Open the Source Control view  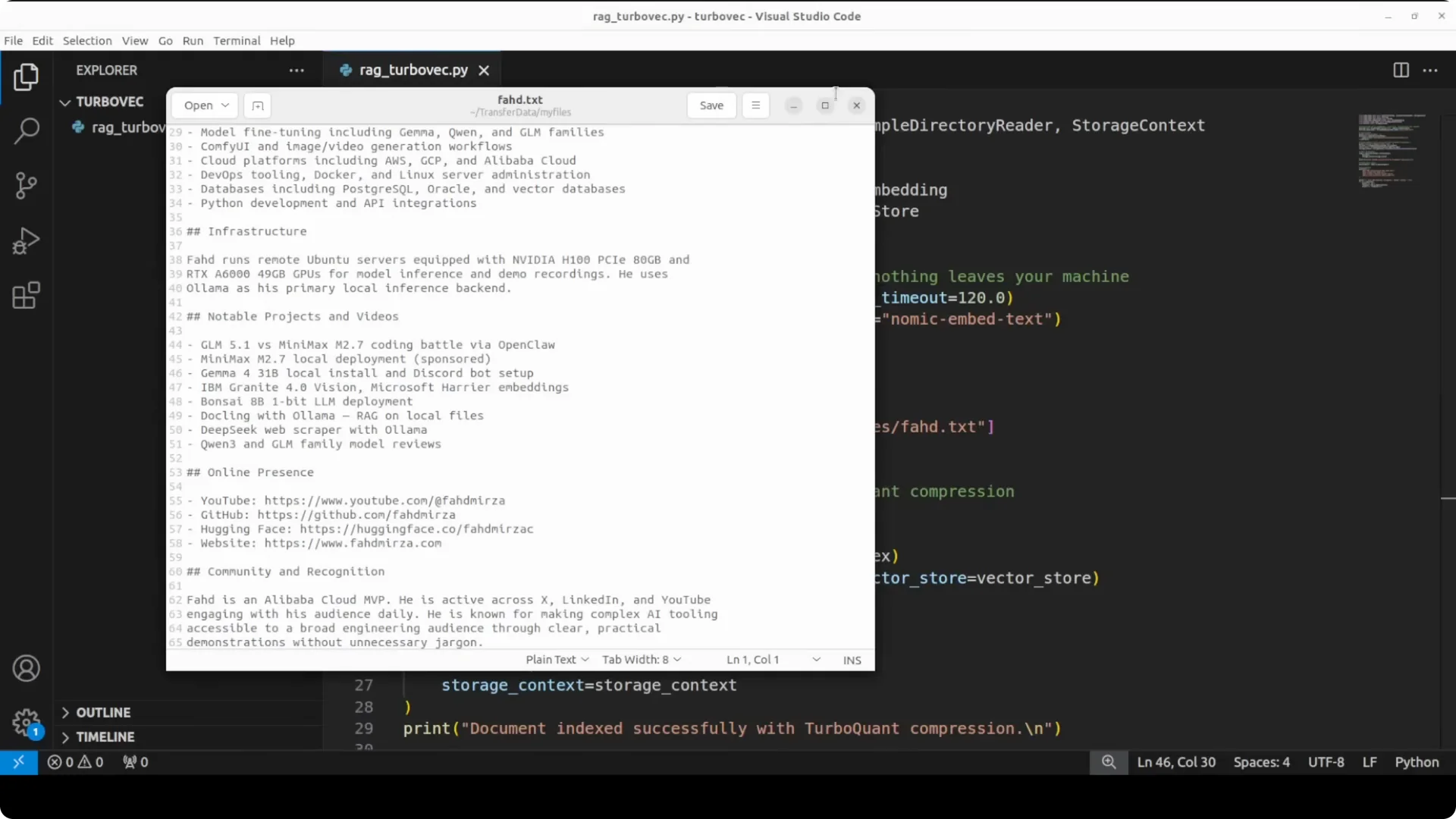(26, 185)
